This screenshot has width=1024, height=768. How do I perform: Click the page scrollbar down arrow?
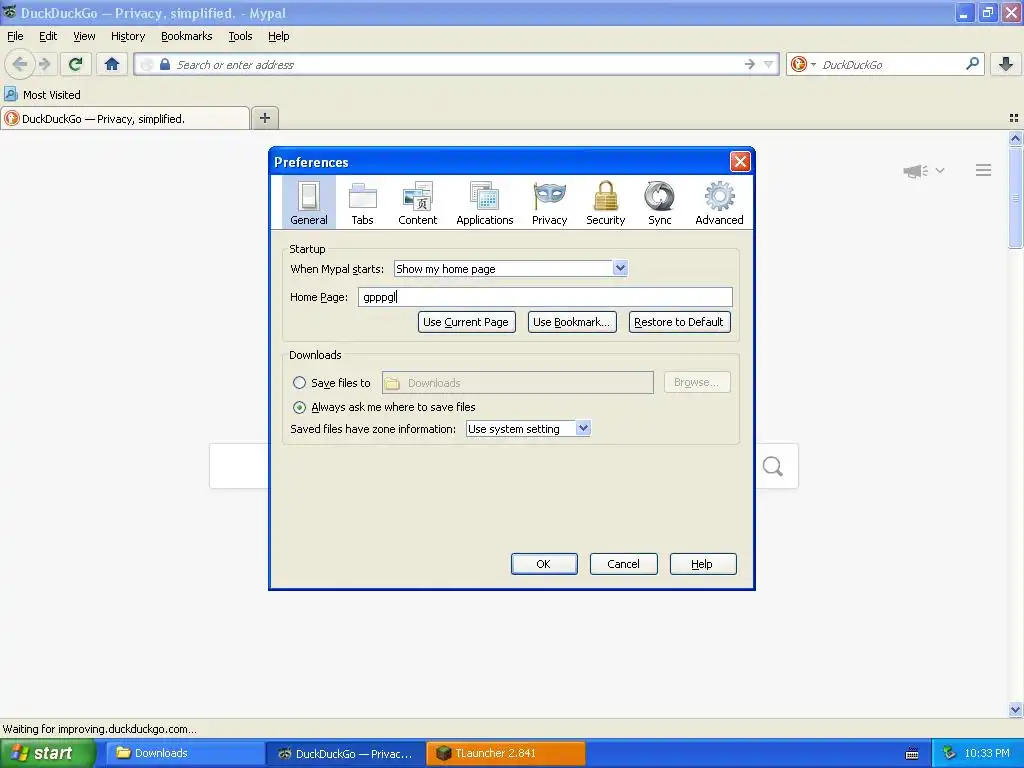pos(1015,709)
